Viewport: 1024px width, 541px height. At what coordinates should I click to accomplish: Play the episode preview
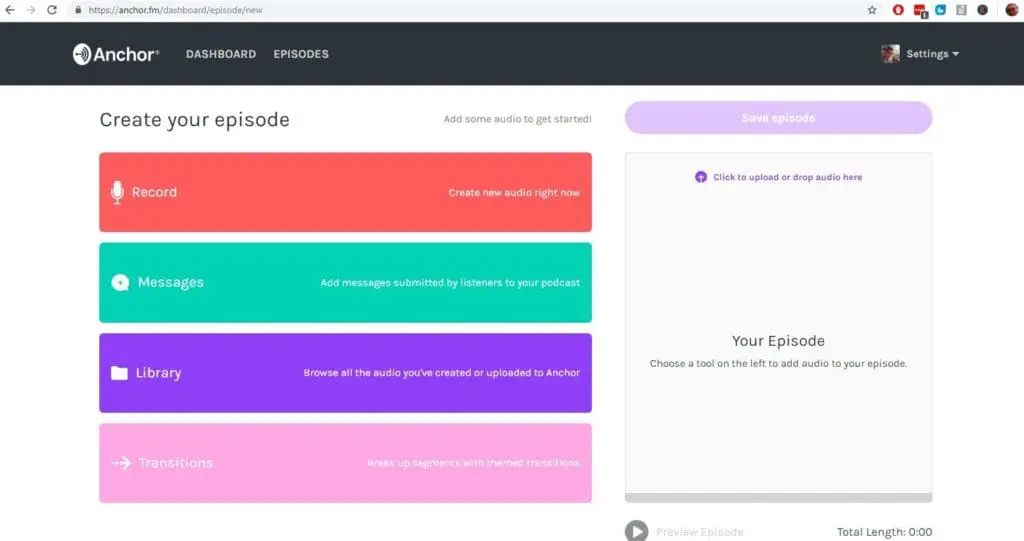coord(637,531)
